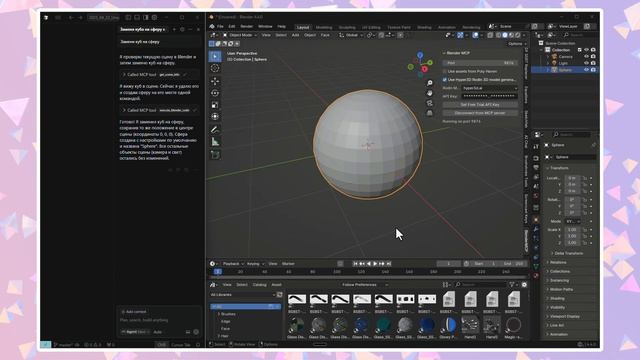Select the Annotate tool
Viewport: 640px width, 360px height.
coord(215,130)
